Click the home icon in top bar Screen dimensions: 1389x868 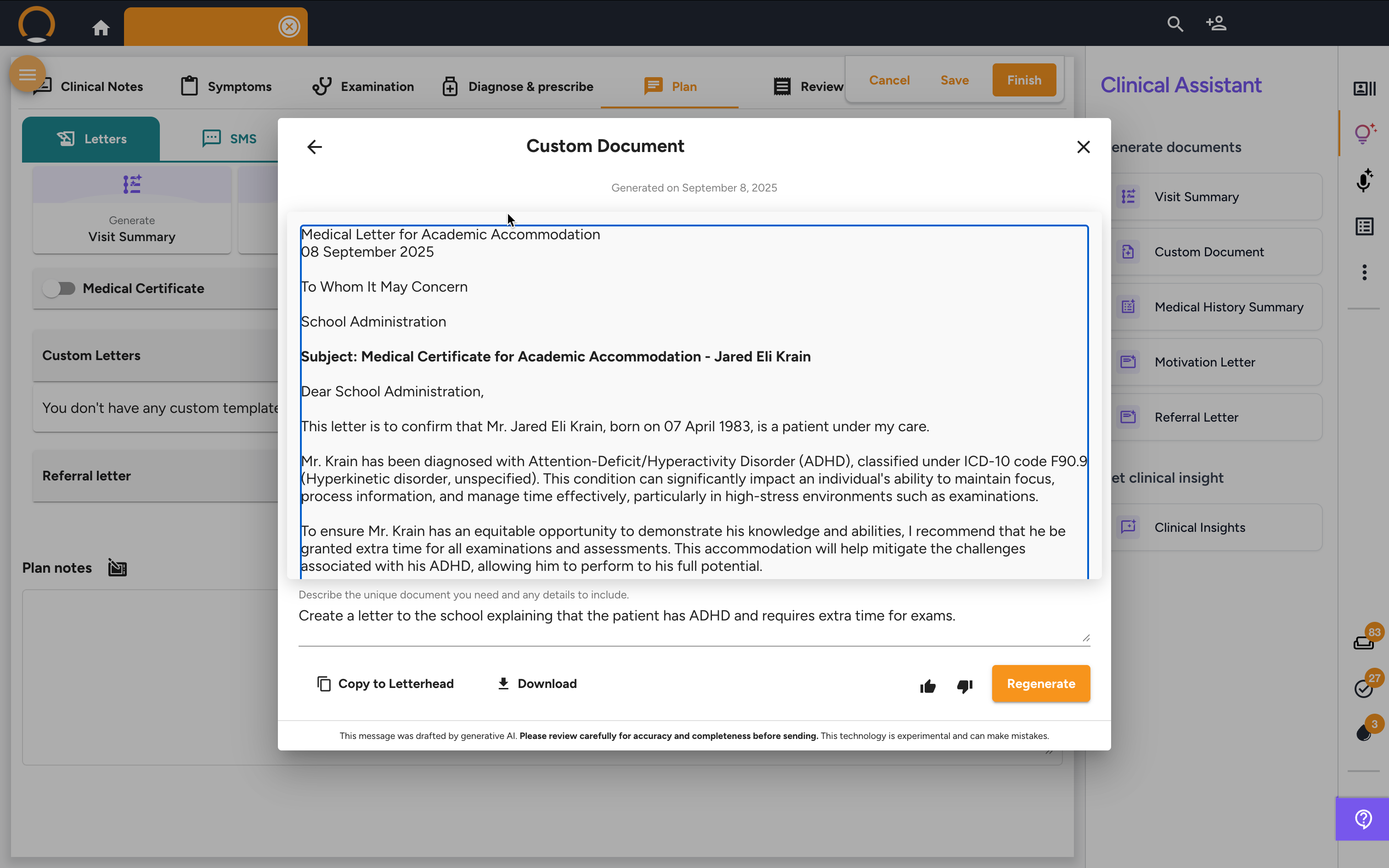click(x=101, y=28)
